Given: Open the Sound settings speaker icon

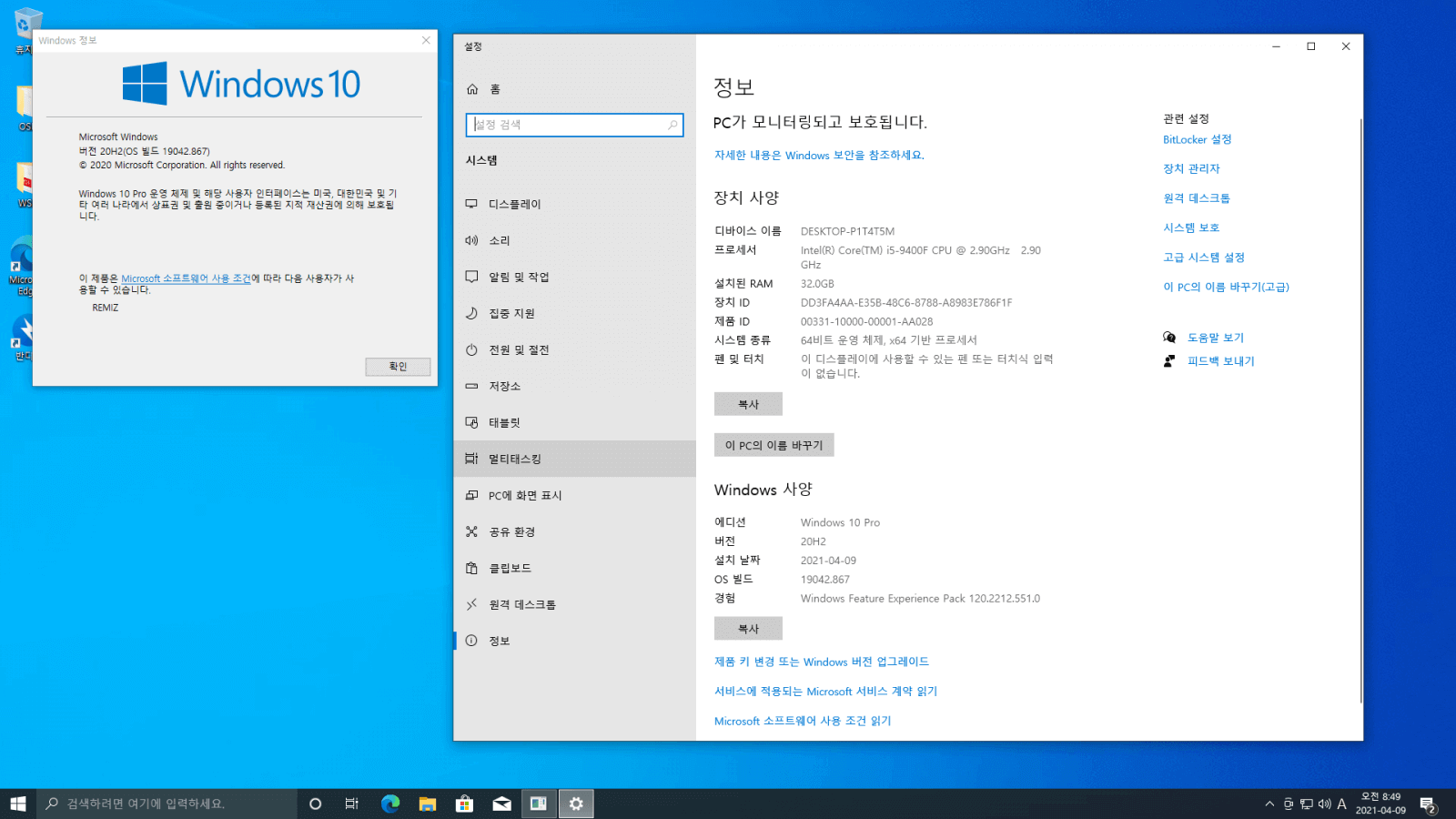Looking at the screenshot, I should click(x=471, y=240).
